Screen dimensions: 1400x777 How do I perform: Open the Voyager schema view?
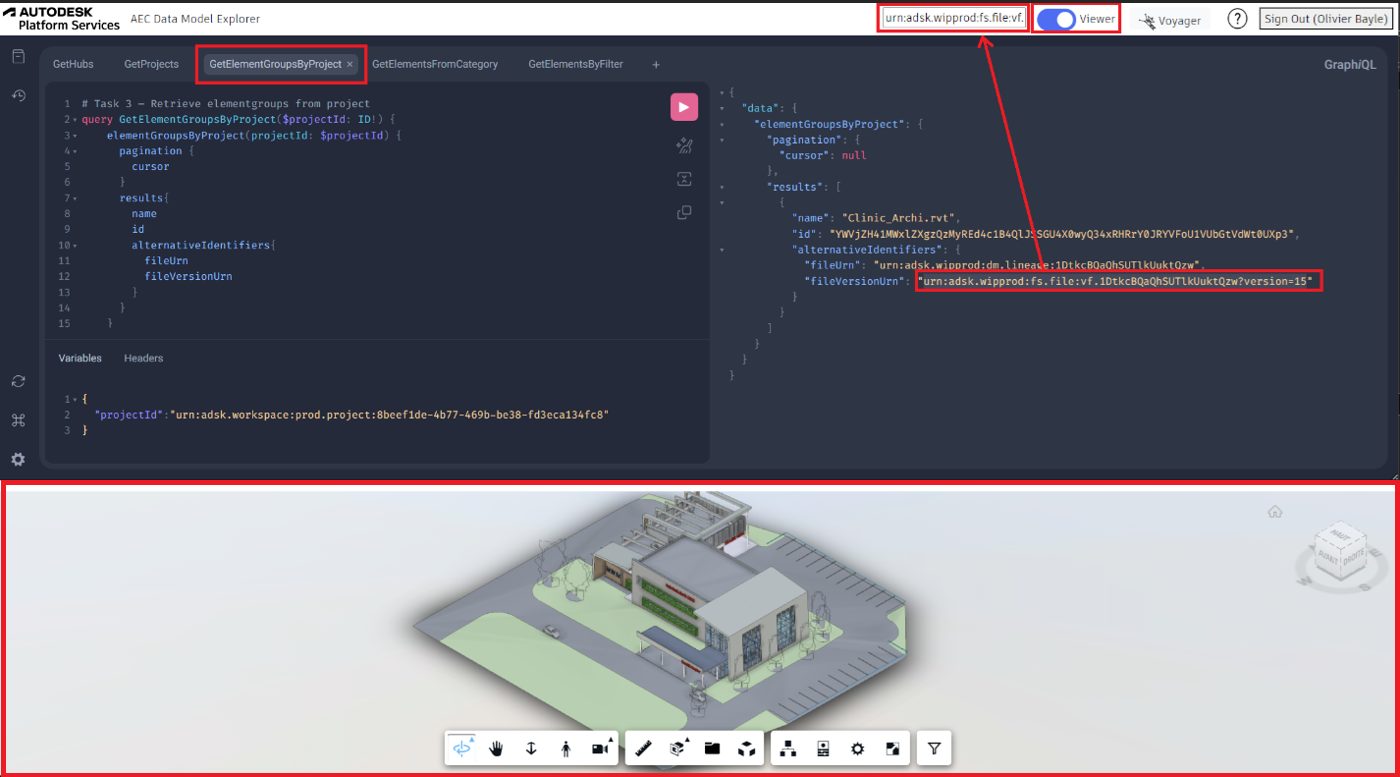1169,19
